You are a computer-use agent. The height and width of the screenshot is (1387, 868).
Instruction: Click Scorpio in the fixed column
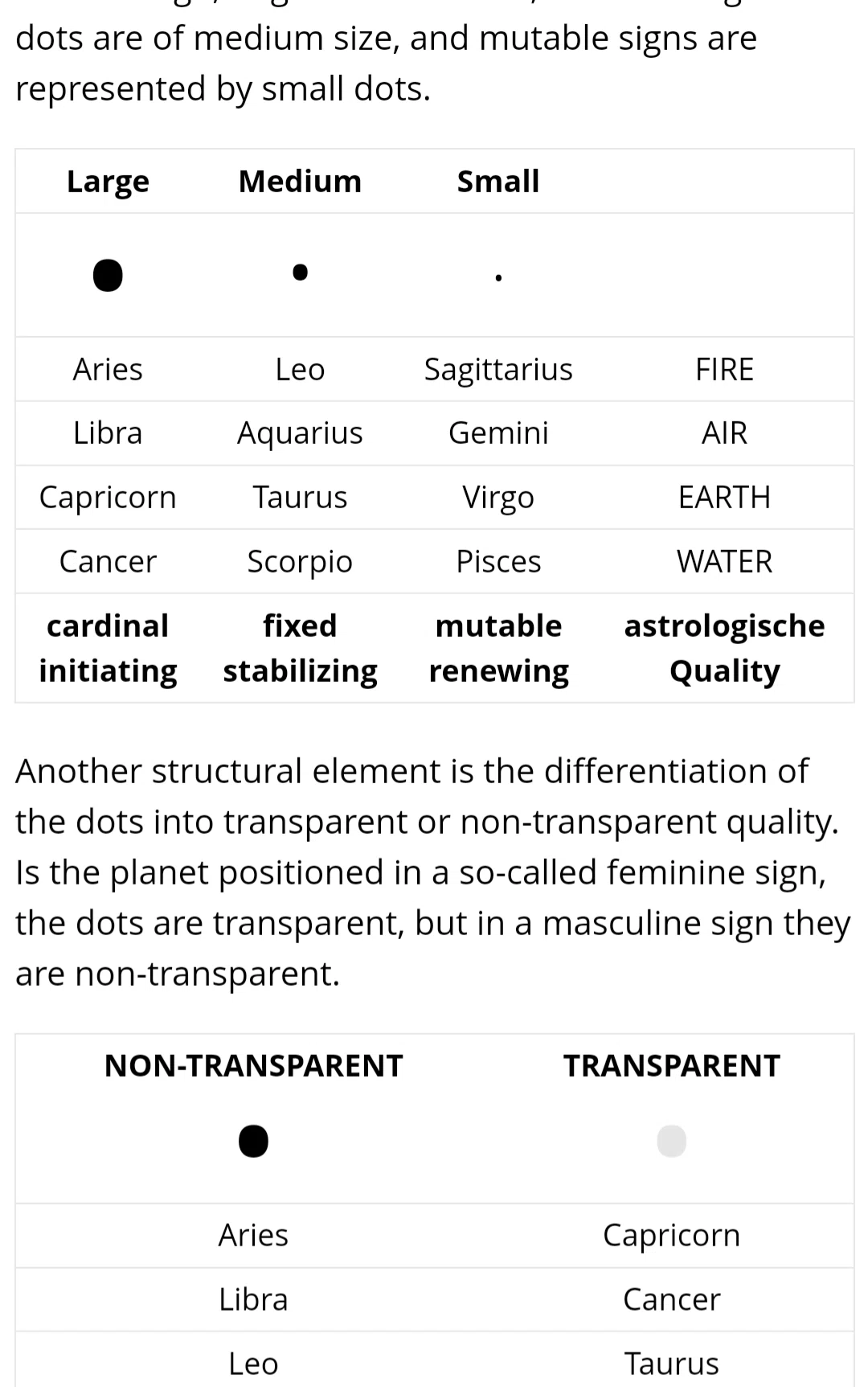pyautogui.click(x=300, y=561)
